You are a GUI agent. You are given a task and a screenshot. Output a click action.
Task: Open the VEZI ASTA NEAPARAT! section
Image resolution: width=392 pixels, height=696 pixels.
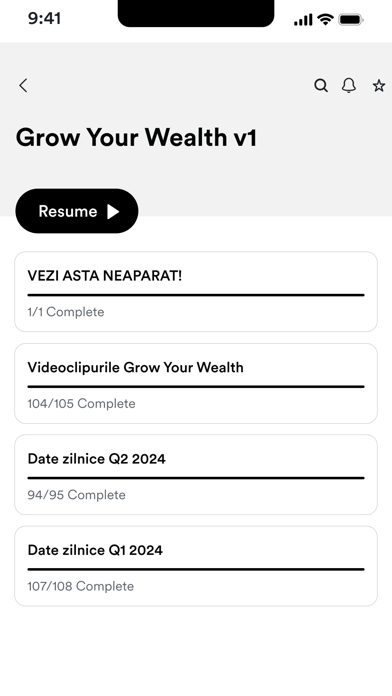(196, 292)
